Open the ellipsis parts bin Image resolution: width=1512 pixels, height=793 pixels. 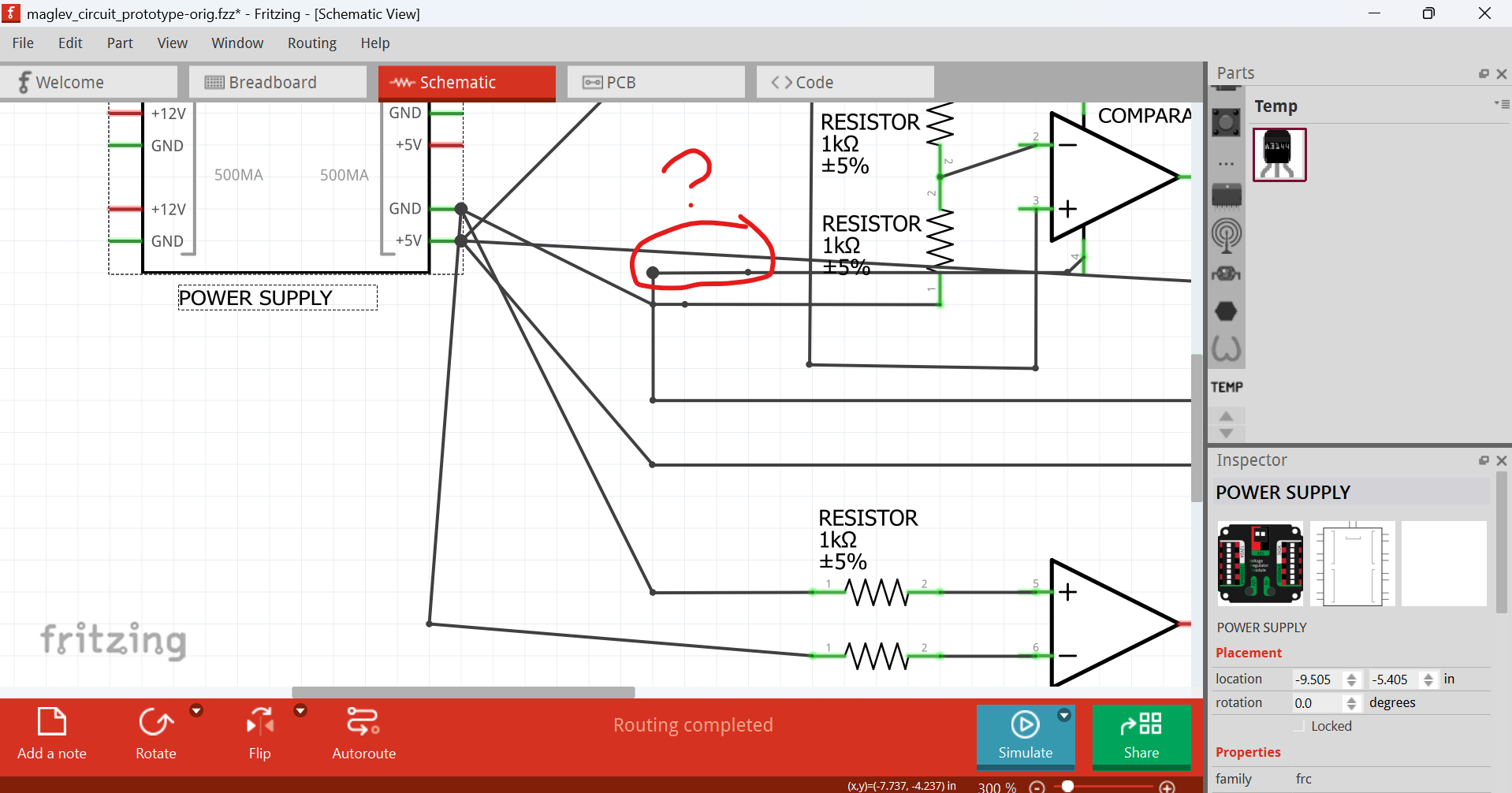coord(1226,164)
